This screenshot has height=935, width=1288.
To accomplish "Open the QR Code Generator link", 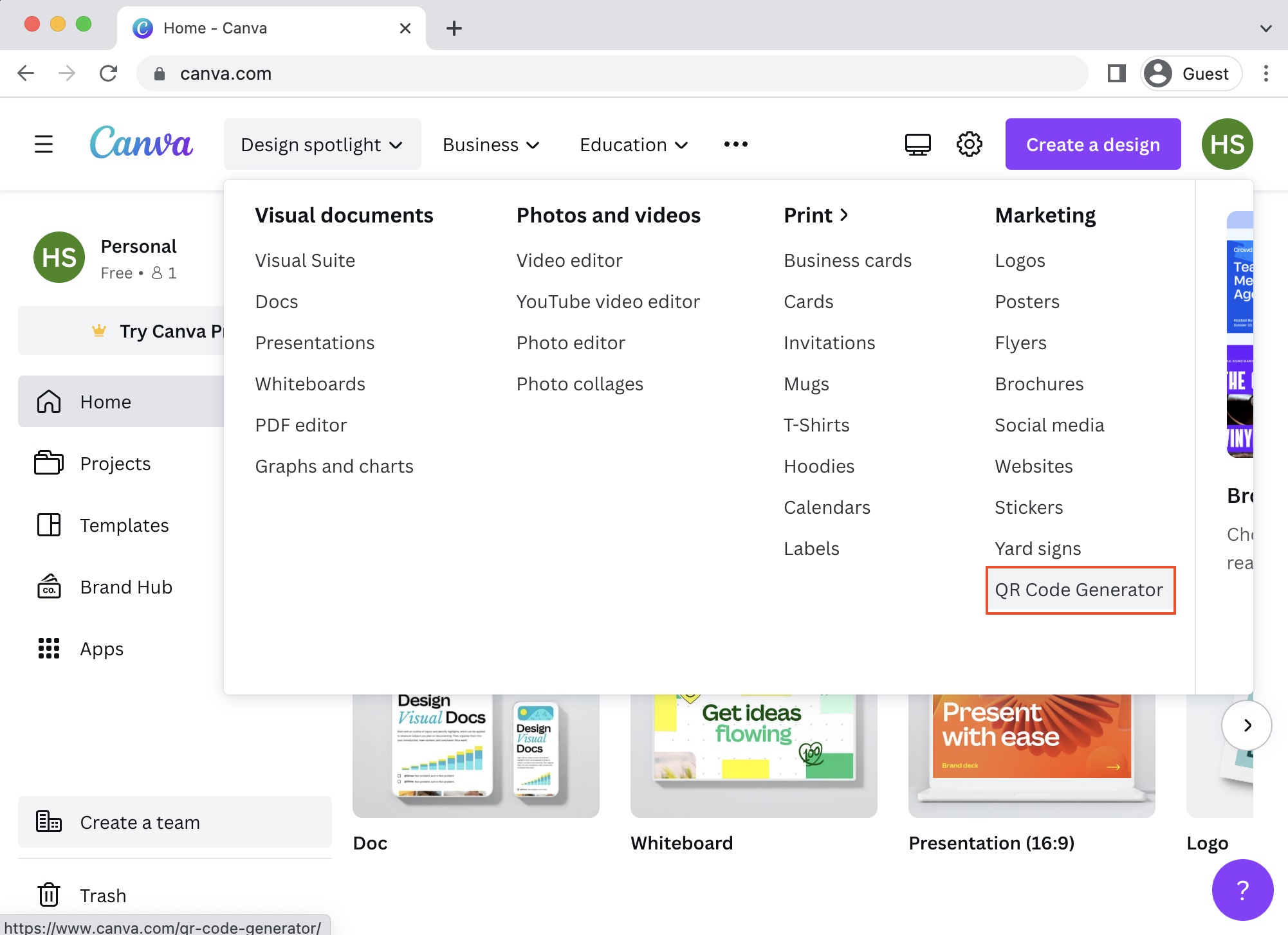I will tap(1079, 589).
